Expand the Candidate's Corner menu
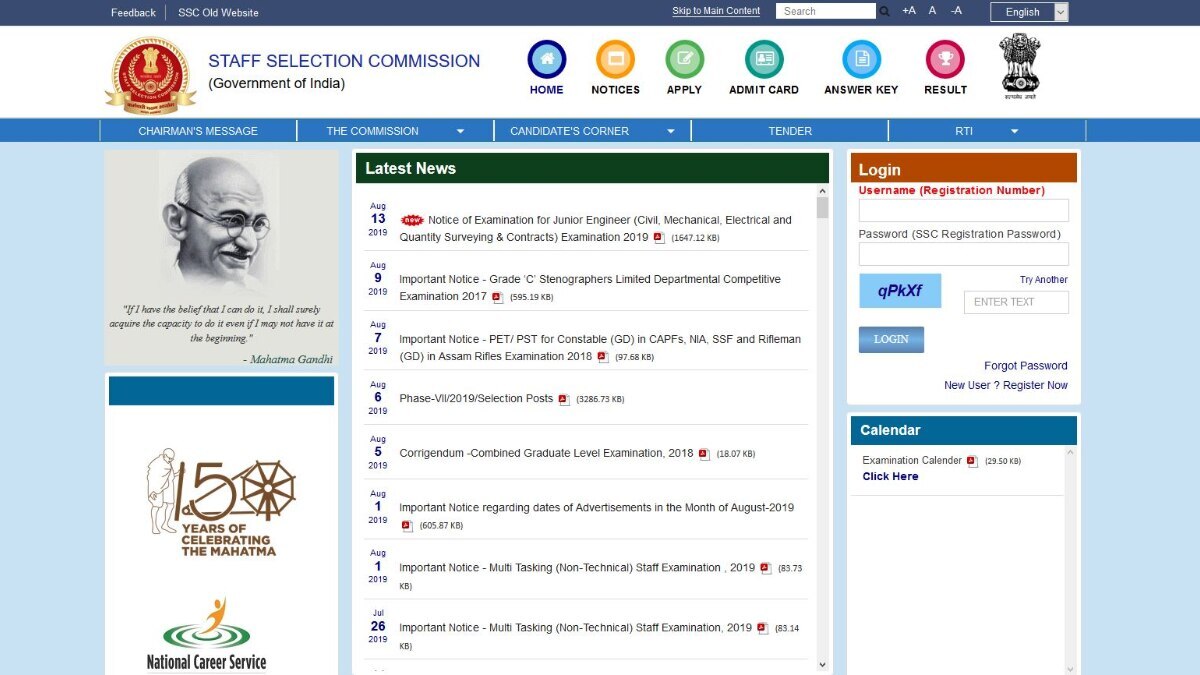The image size is (1200, 675). 592,131
